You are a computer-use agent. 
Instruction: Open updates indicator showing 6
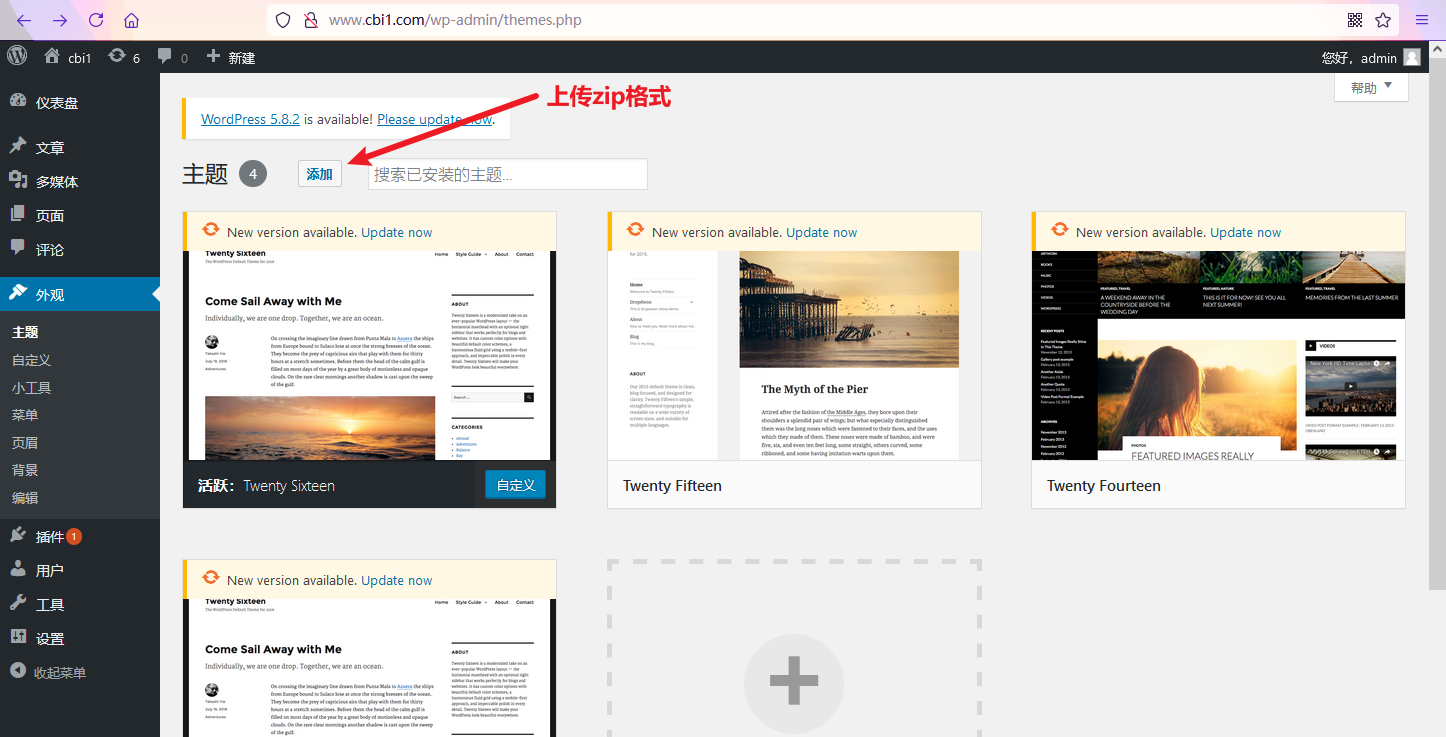(x=124, y=57)
